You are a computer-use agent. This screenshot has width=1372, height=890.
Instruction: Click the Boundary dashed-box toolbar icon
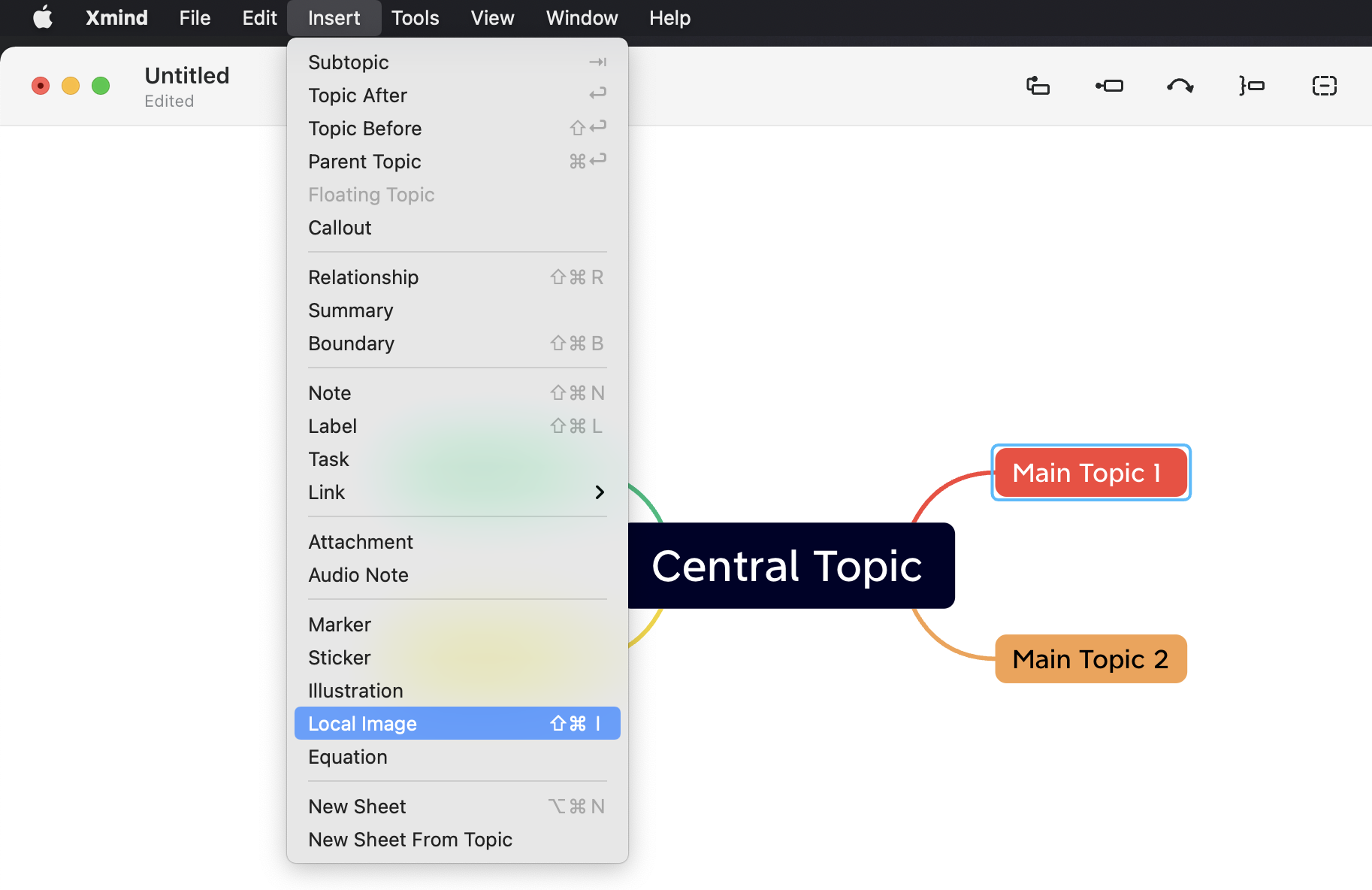click(1324, 86)
